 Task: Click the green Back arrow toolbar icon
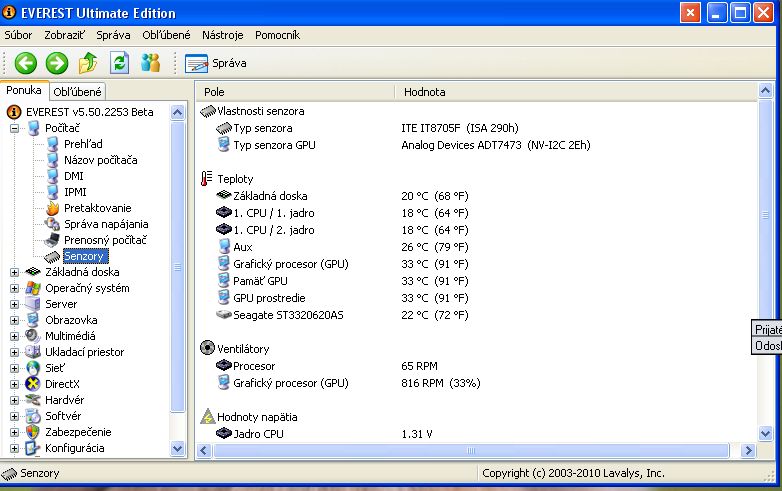click(25, 63)
